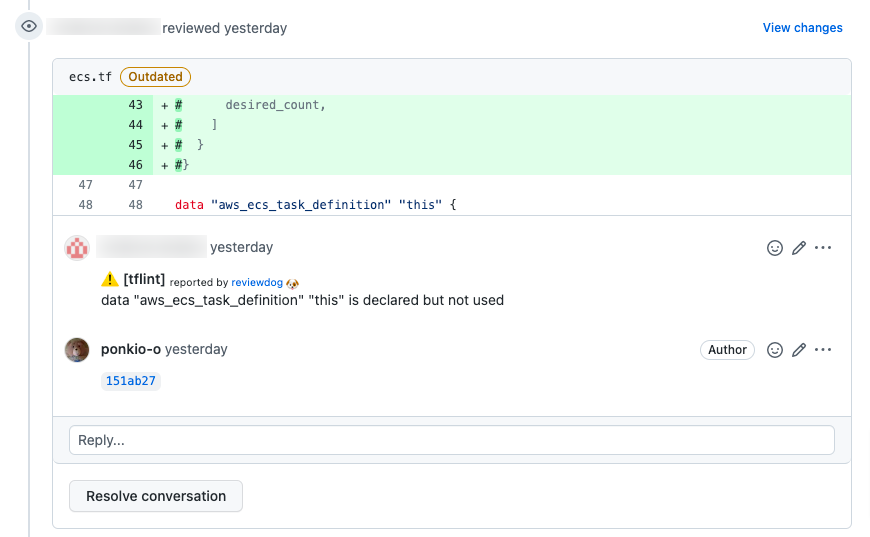Click line number 46 in the diff
The width and height of the screenshot is (870, 537).
(135, 165)
